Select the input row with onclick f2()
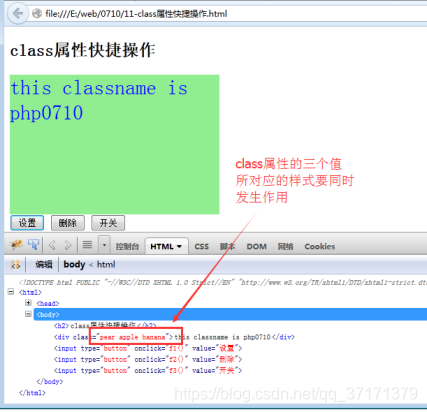The height and width of the screenshot is (412, 427). tap(148, 359)
